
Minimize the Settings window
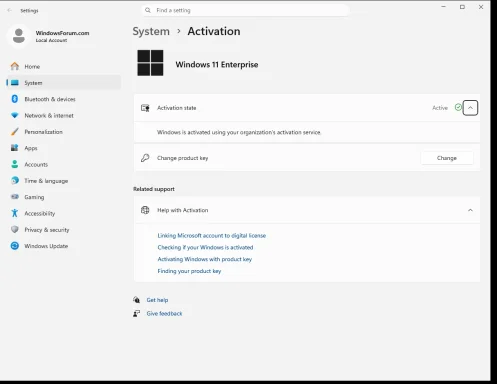coord(444,7)
